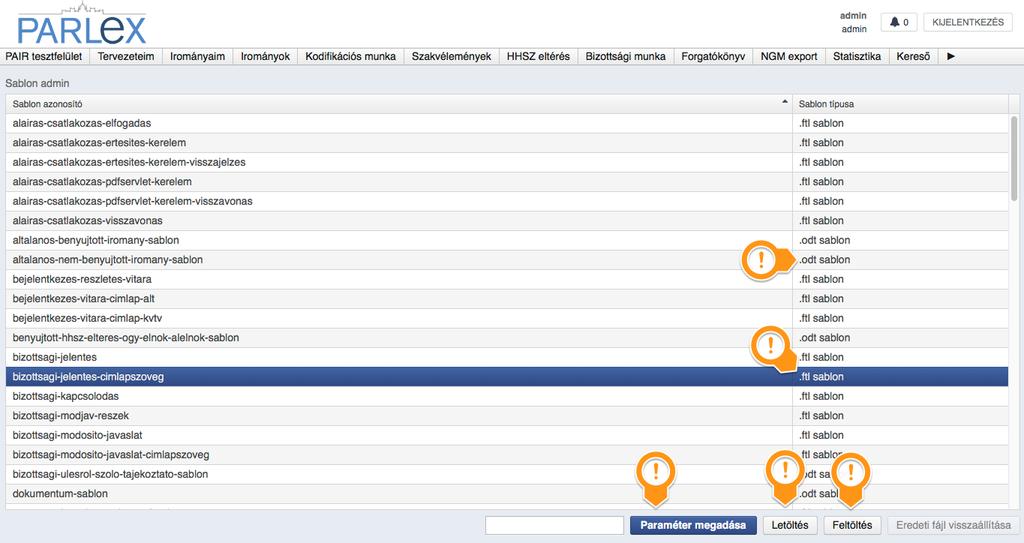Open PAIR tesztfelület menu
This screenshot has height=543, width=1024.
[44, 56]
